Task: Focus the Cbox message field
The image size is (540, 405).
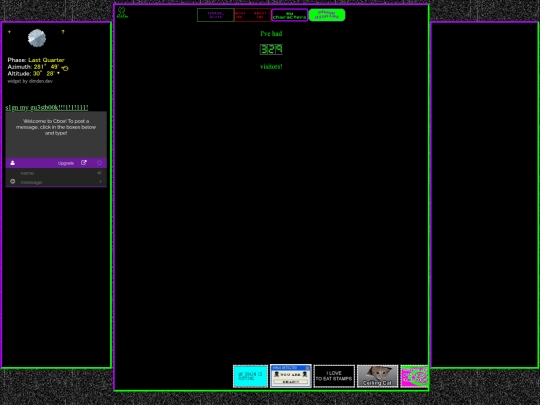Action: tap(57, 182)
